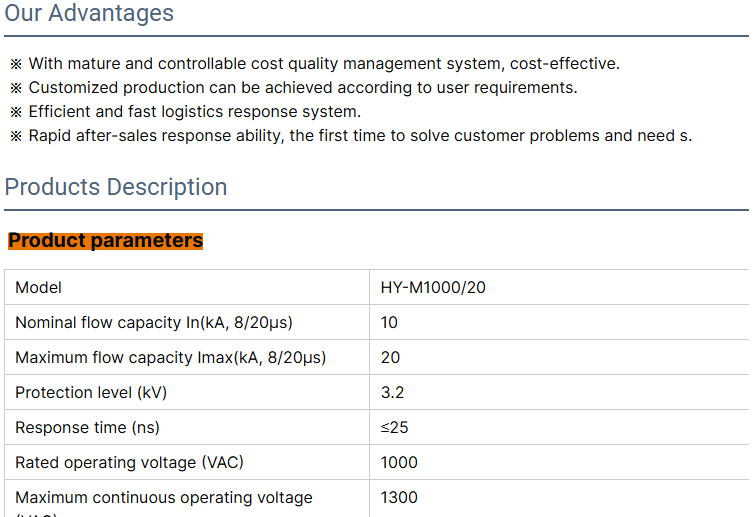Image resolution: width=755 pixels, height=517 pixels.
Task: Click the orange highlighted "Product parameters" label
Action: (106, 240)
